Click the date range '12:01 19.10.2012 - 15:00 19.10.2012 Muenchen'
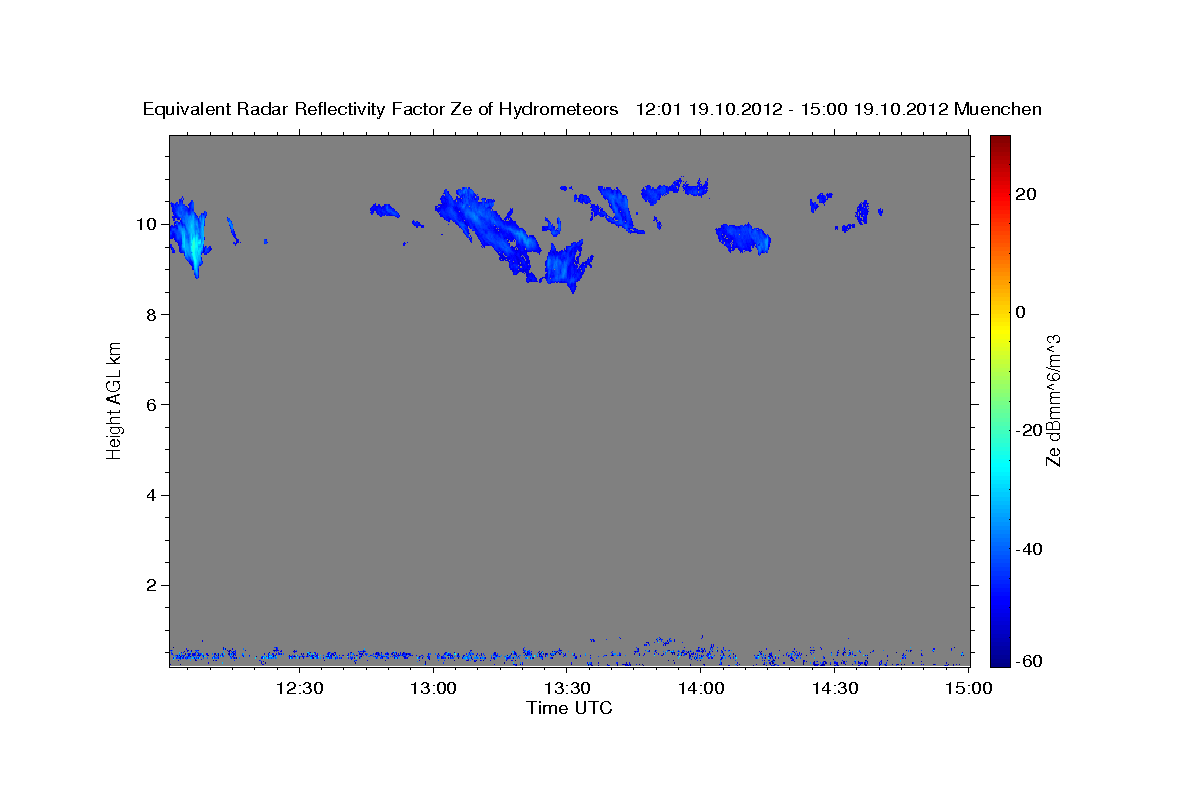The height and width of the screenshot is (800, 1200). coord(839,109)
